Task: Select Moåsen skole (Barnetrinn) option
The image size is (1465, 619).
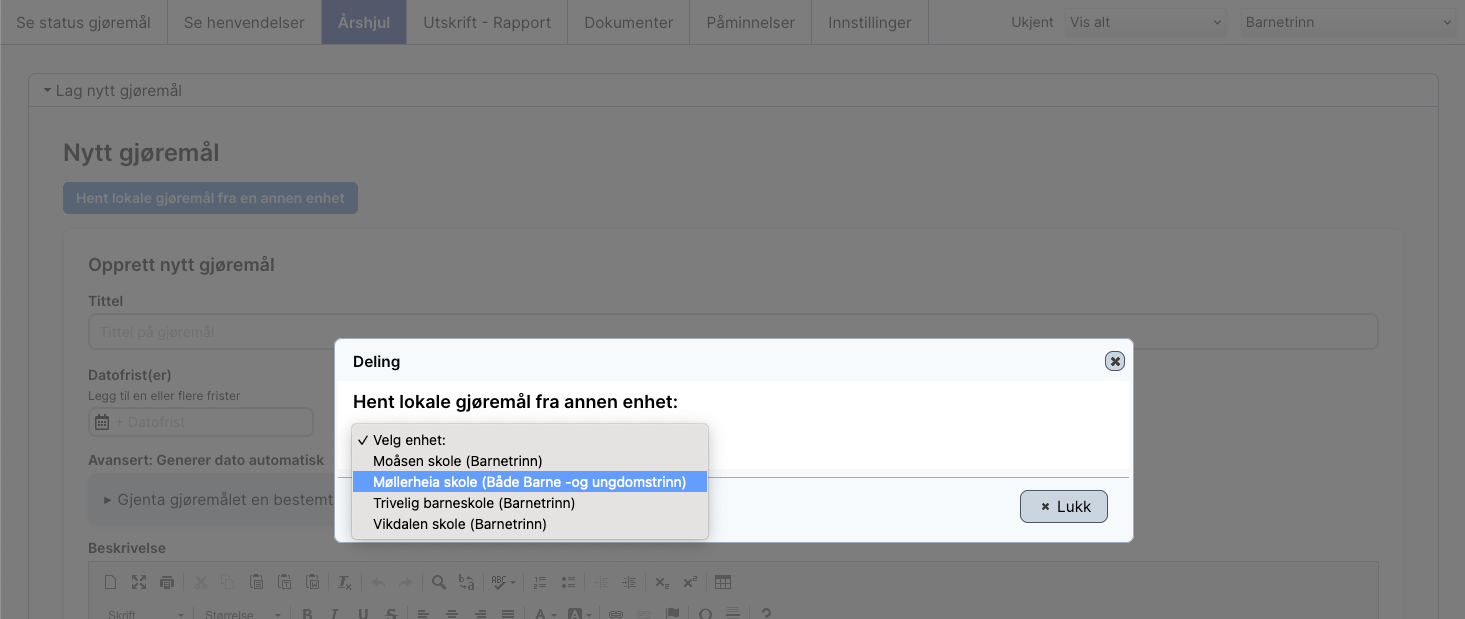Action: point(530,461)
